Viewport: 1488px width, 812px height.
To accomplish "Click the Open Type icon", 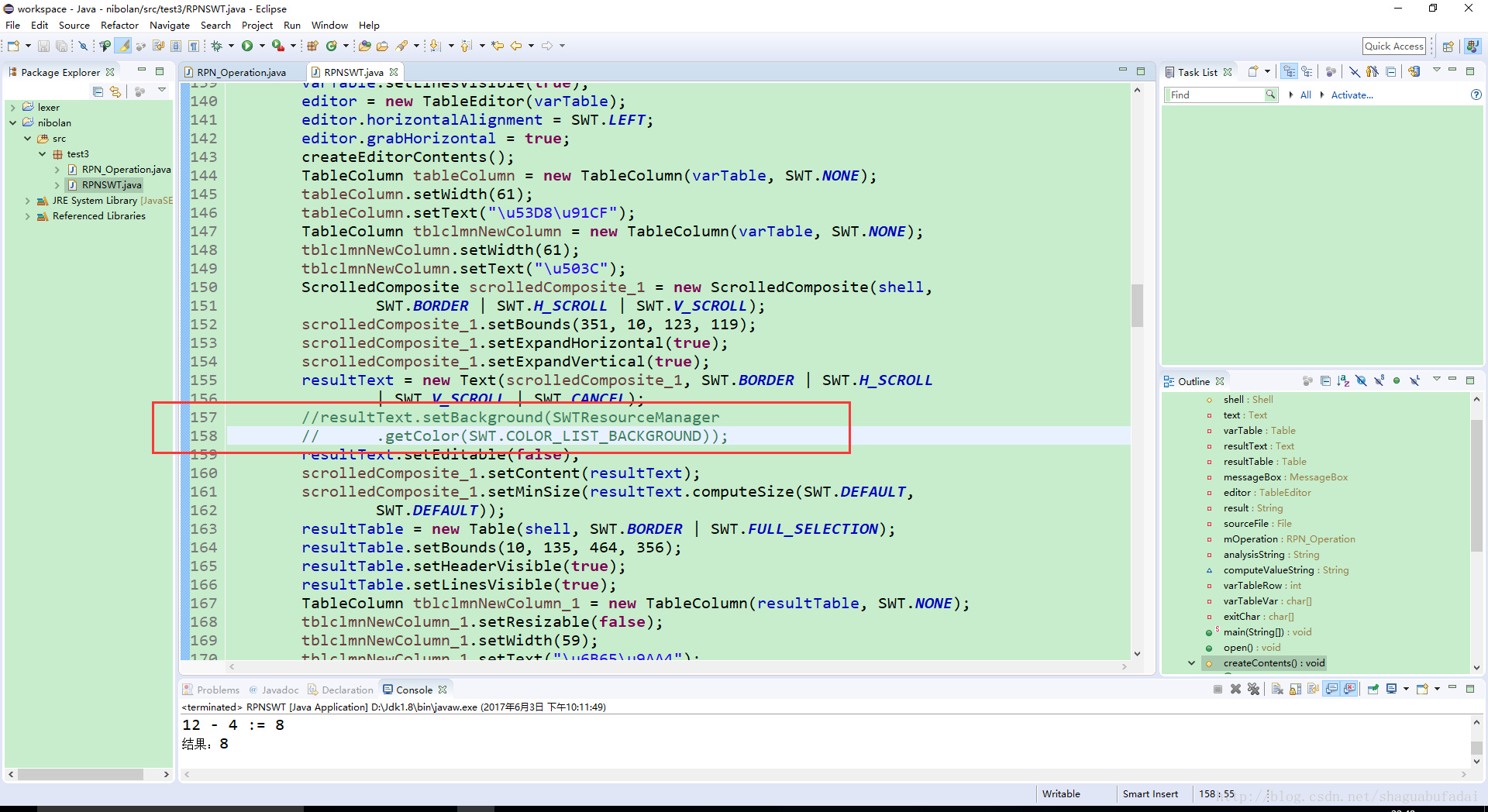I will click(x=365, y=46).
